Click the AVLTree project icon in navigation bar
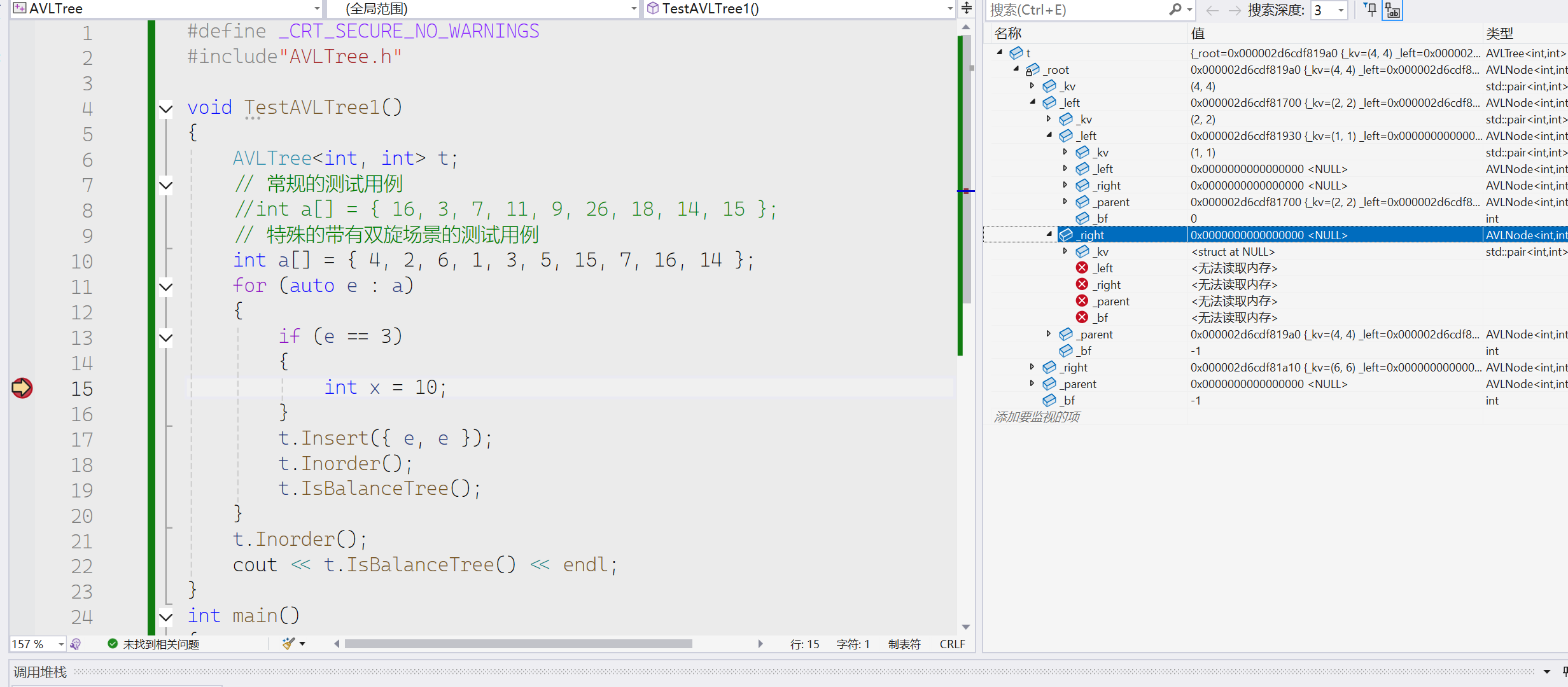 click(20, 8)
